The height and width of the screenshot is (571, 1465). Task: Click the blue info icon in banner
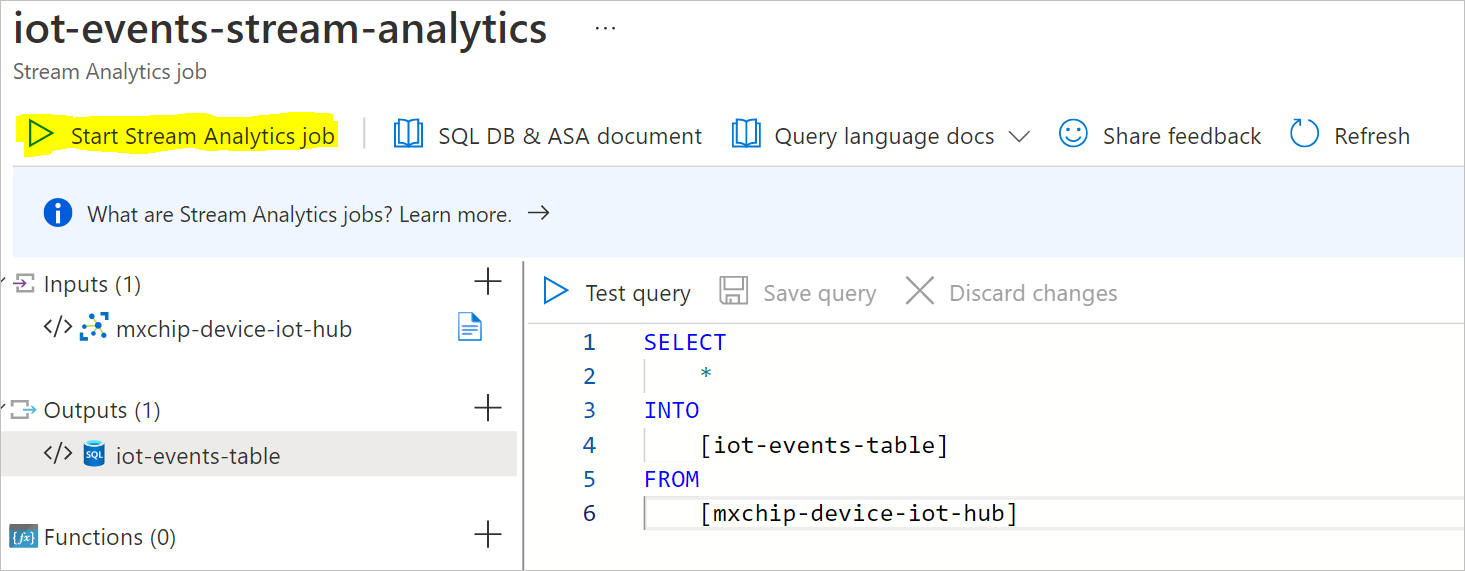point(58,213)
